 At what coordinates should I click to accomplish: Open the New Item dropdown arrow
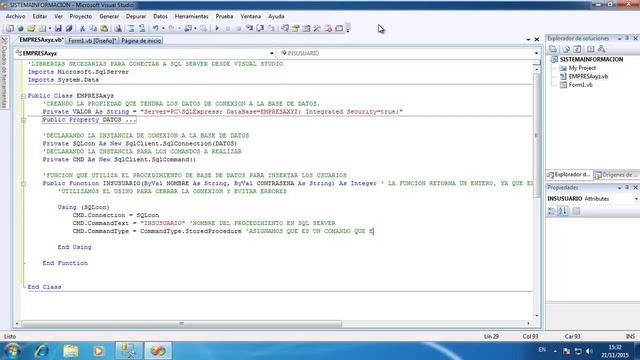point(50,29)
